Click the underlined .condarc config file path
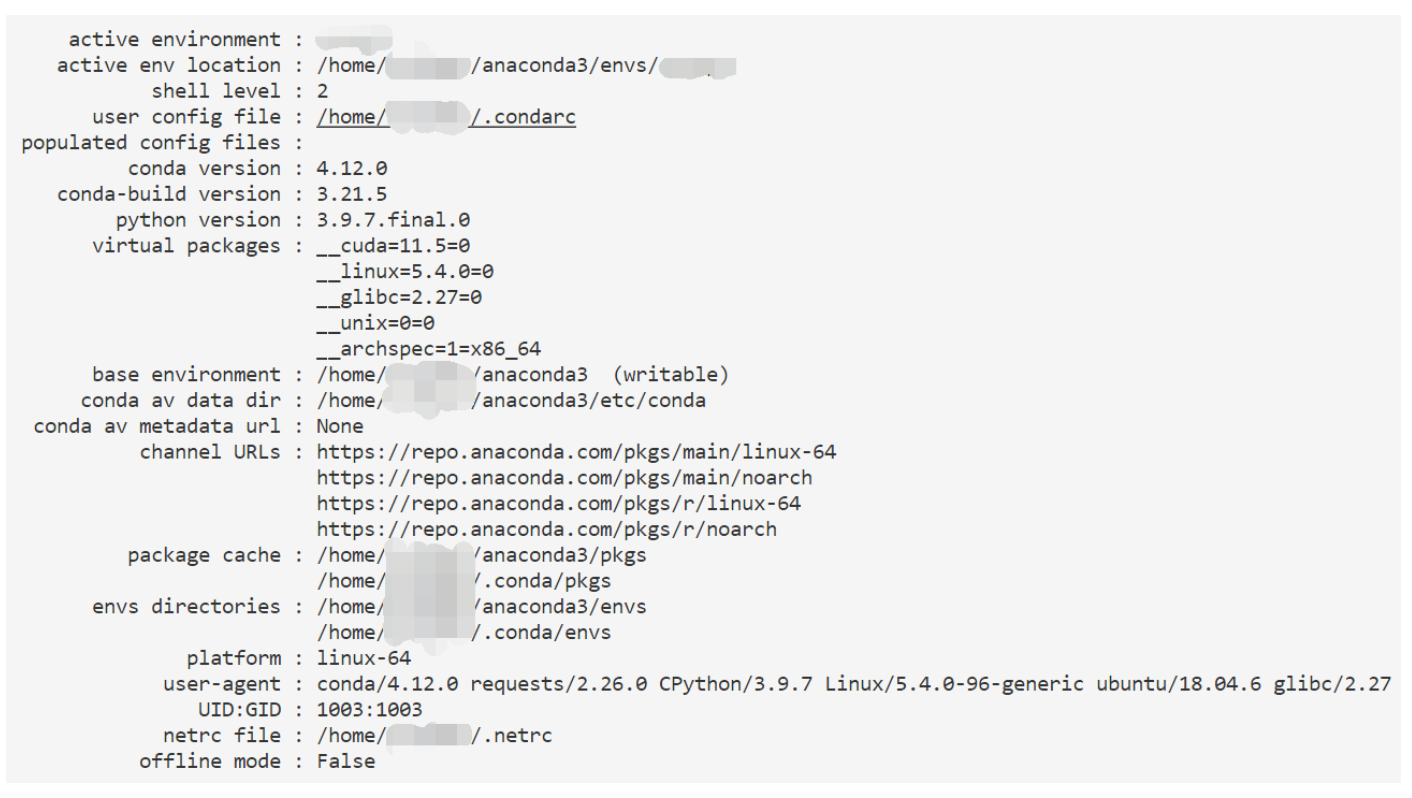The image size is (1412, 798). pyautogui.click(x=446, y=117)
